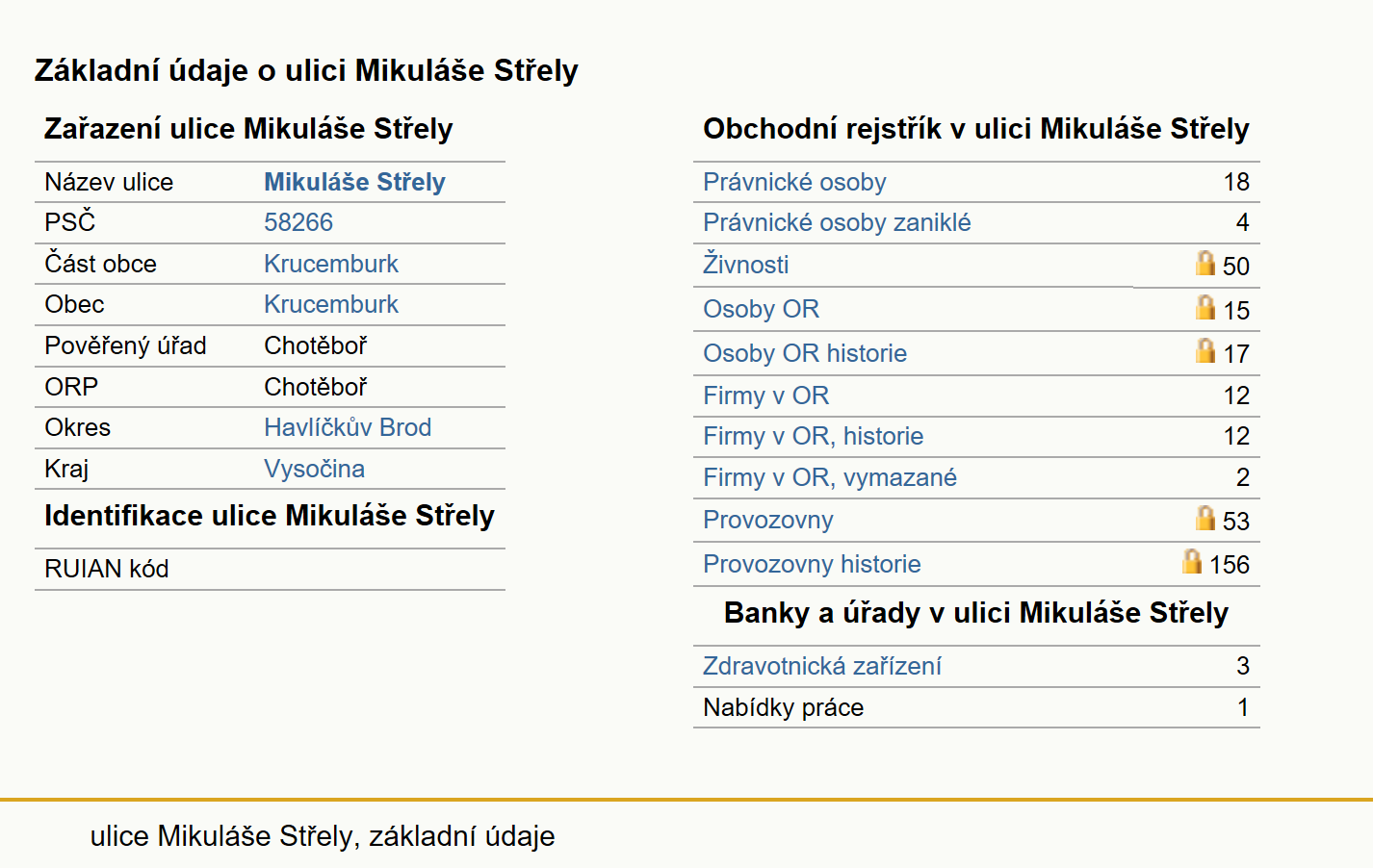Select the Firmy v OR link
The image size is (1373, 868).
click(766, 396)
